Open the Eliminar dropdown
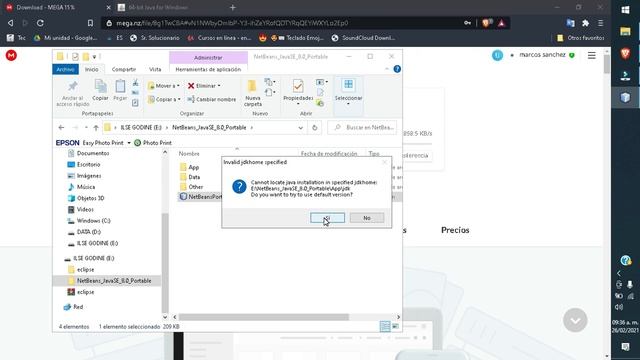 [x=204, y=86]
